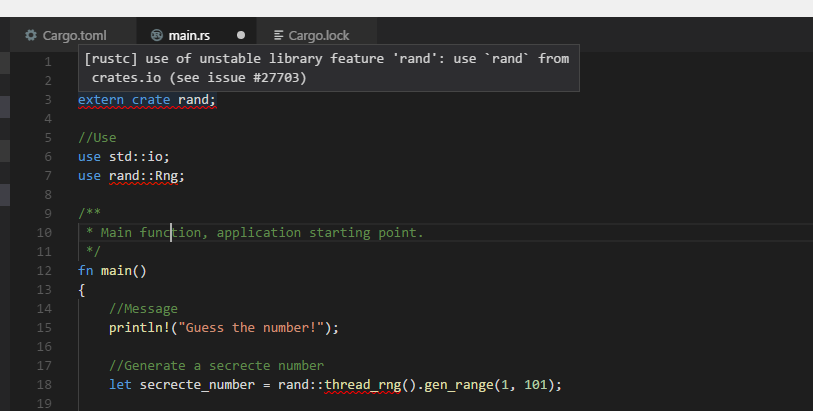Open the Cargo.toml tab

pos(73,35)
